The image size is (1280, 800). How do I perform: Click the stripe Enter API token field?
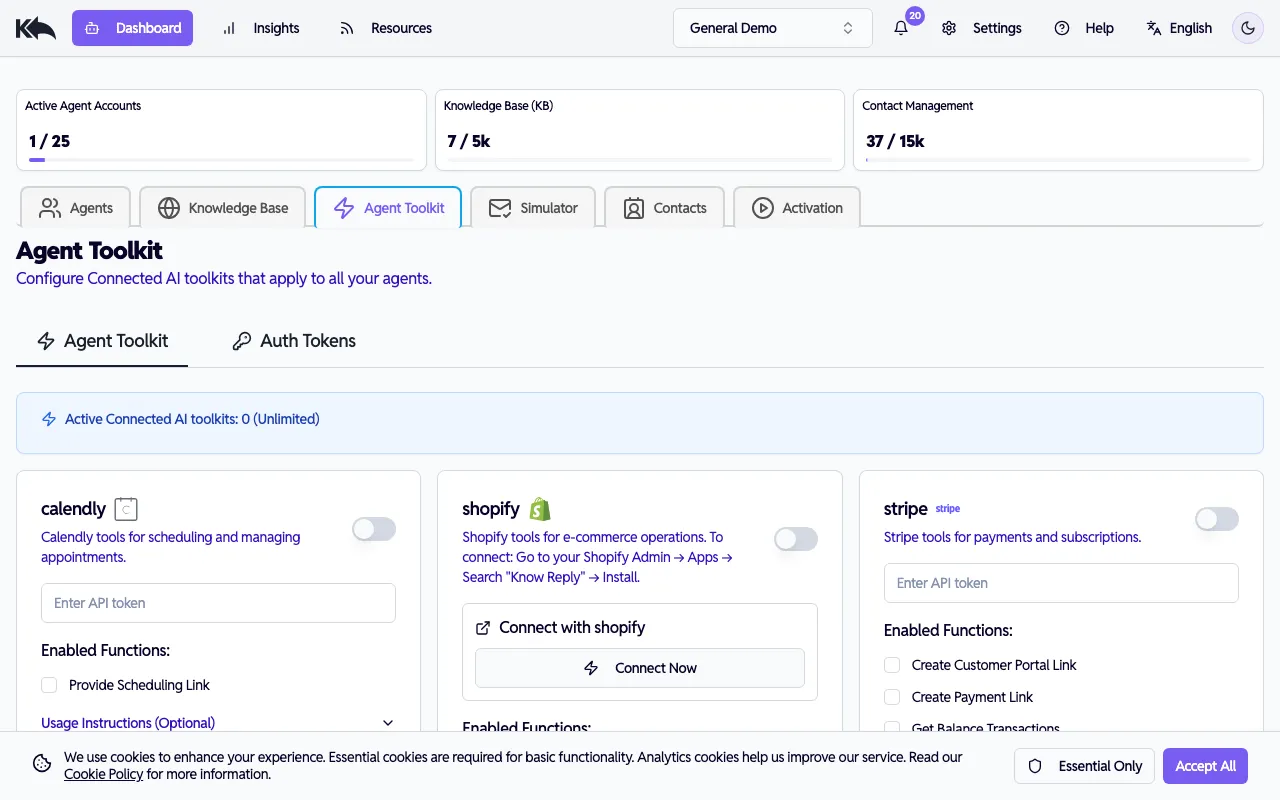pyautogui.click(x=1060, y=583)
